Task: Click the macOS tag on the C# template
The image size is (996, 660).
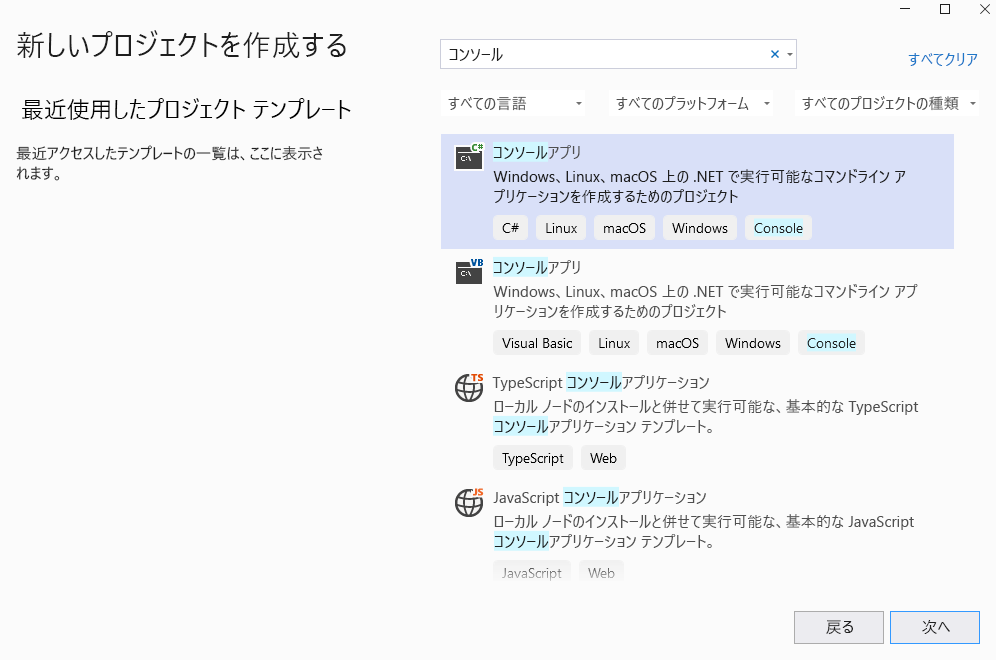Action: coord(624,228)
